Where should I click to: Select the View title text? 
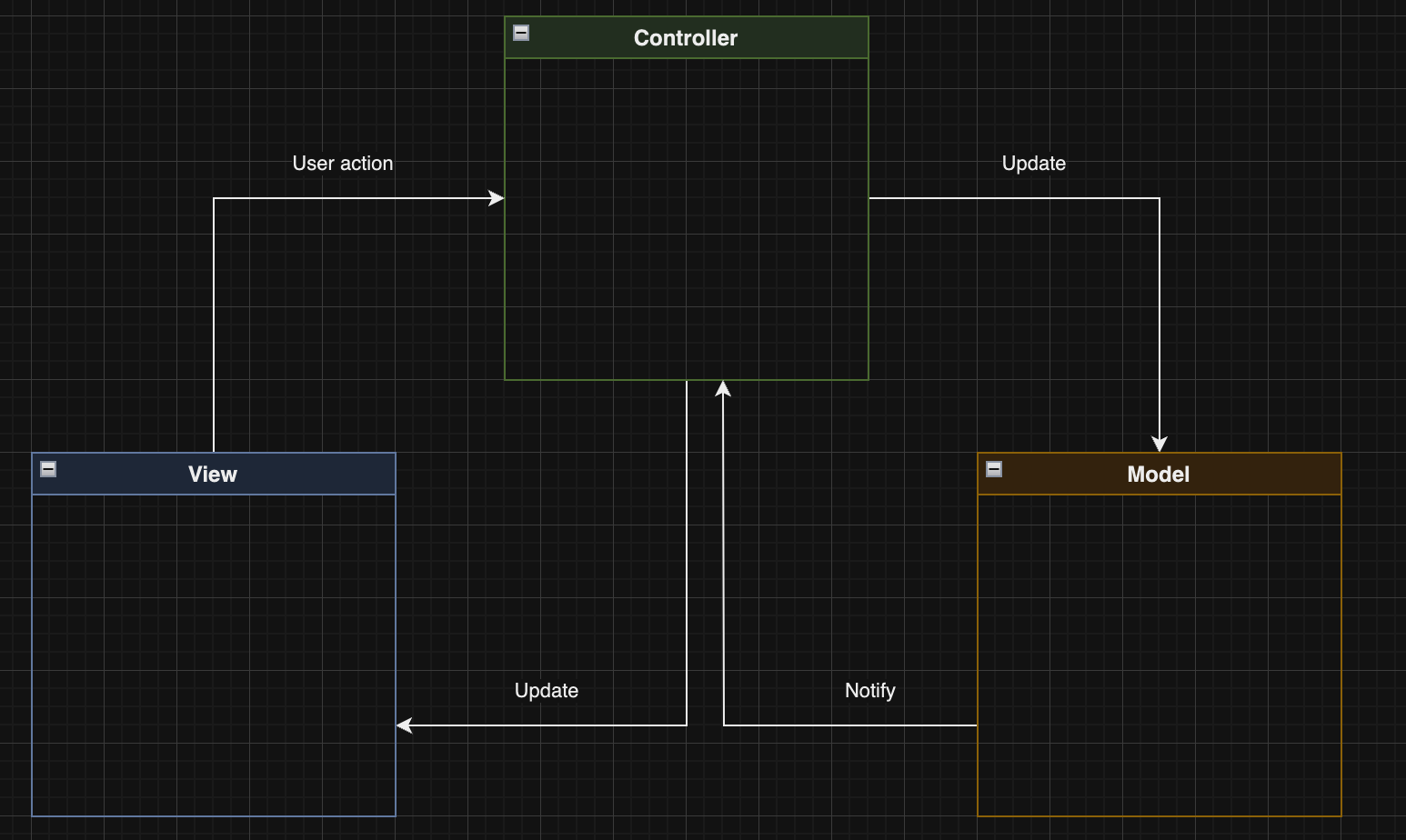point(213,475)
